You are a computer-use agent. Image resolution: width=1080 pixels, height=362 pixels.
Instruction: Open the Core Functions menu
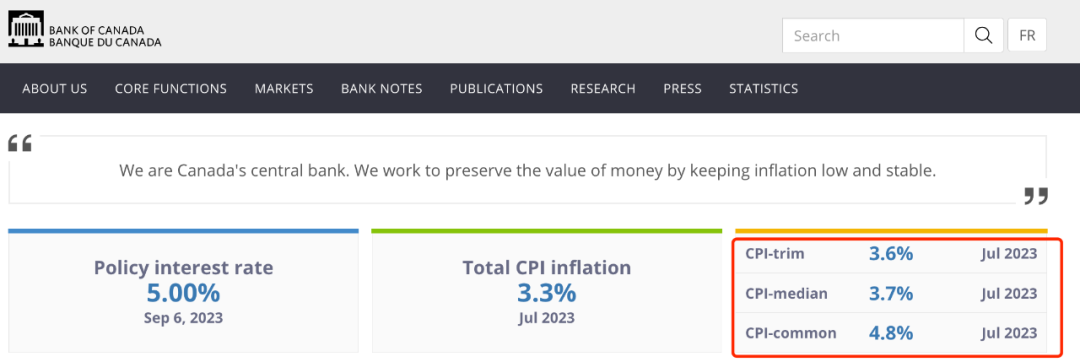pos(171,89)
